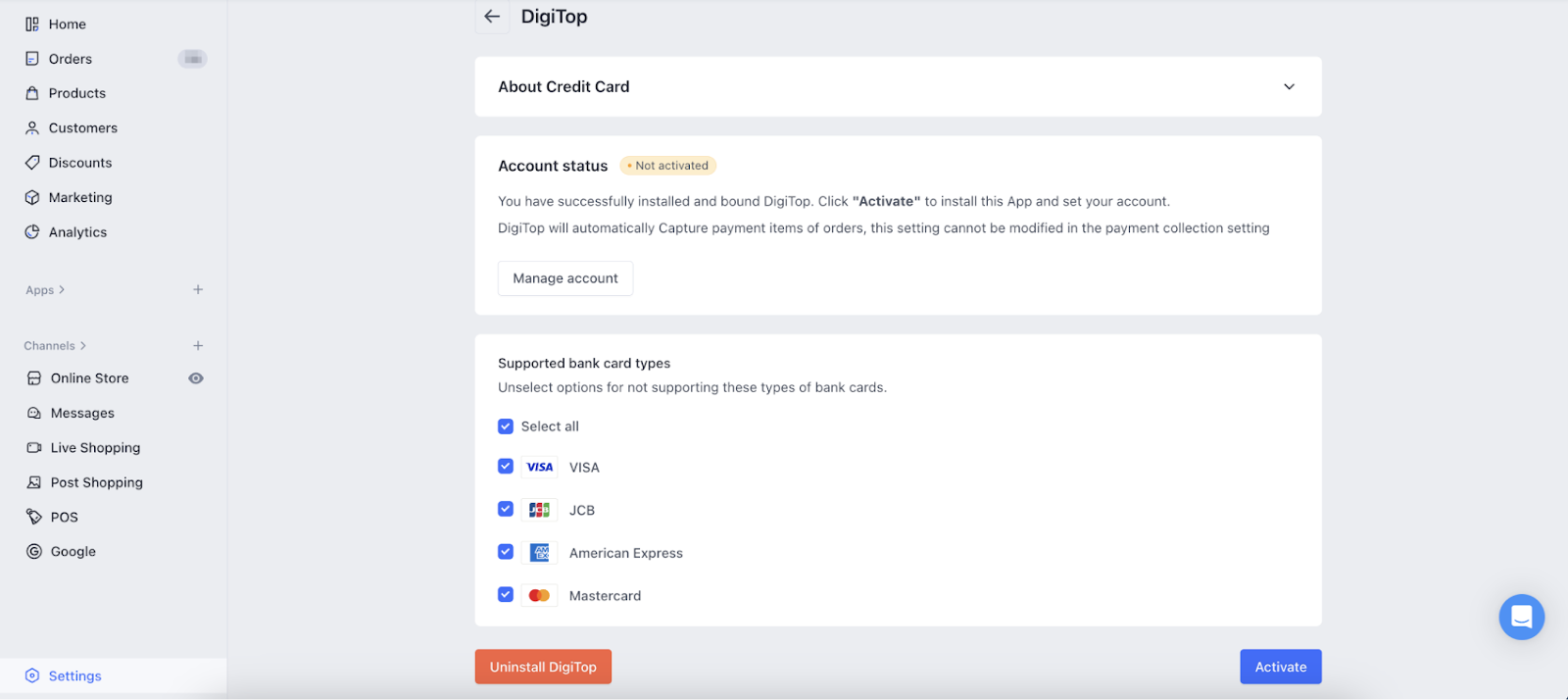Expand the About Credit Card chevron

[x=1290, y=86]
